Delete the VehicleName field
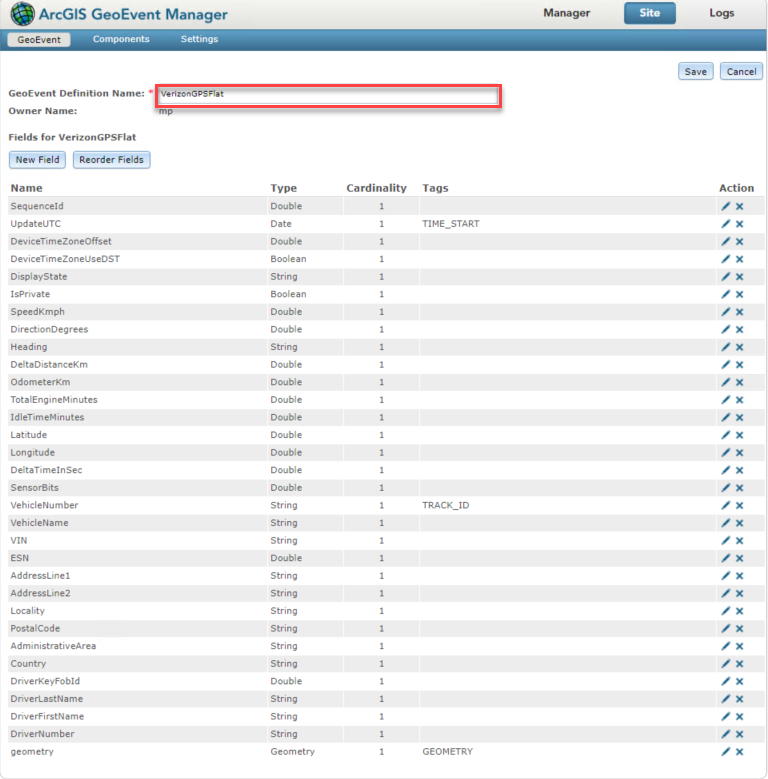Viewport: 768px width, 779px height. 740,523
